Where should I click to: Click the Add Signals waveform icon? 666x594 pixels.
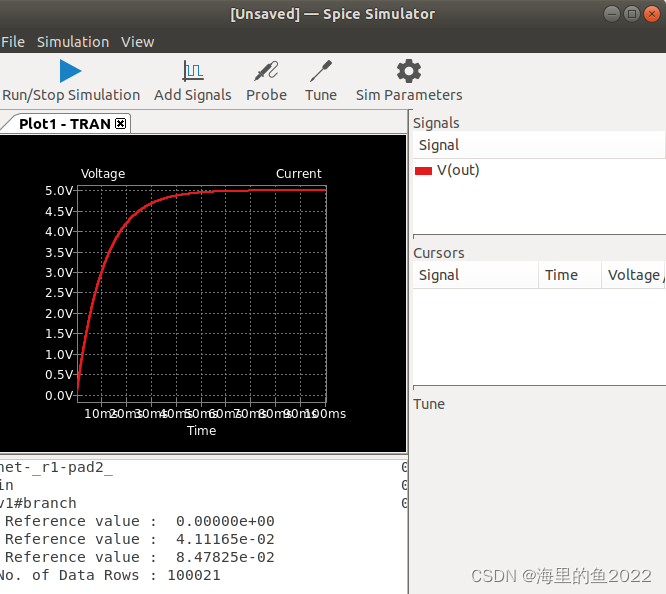pyautogui.click(x=193, y=71)
